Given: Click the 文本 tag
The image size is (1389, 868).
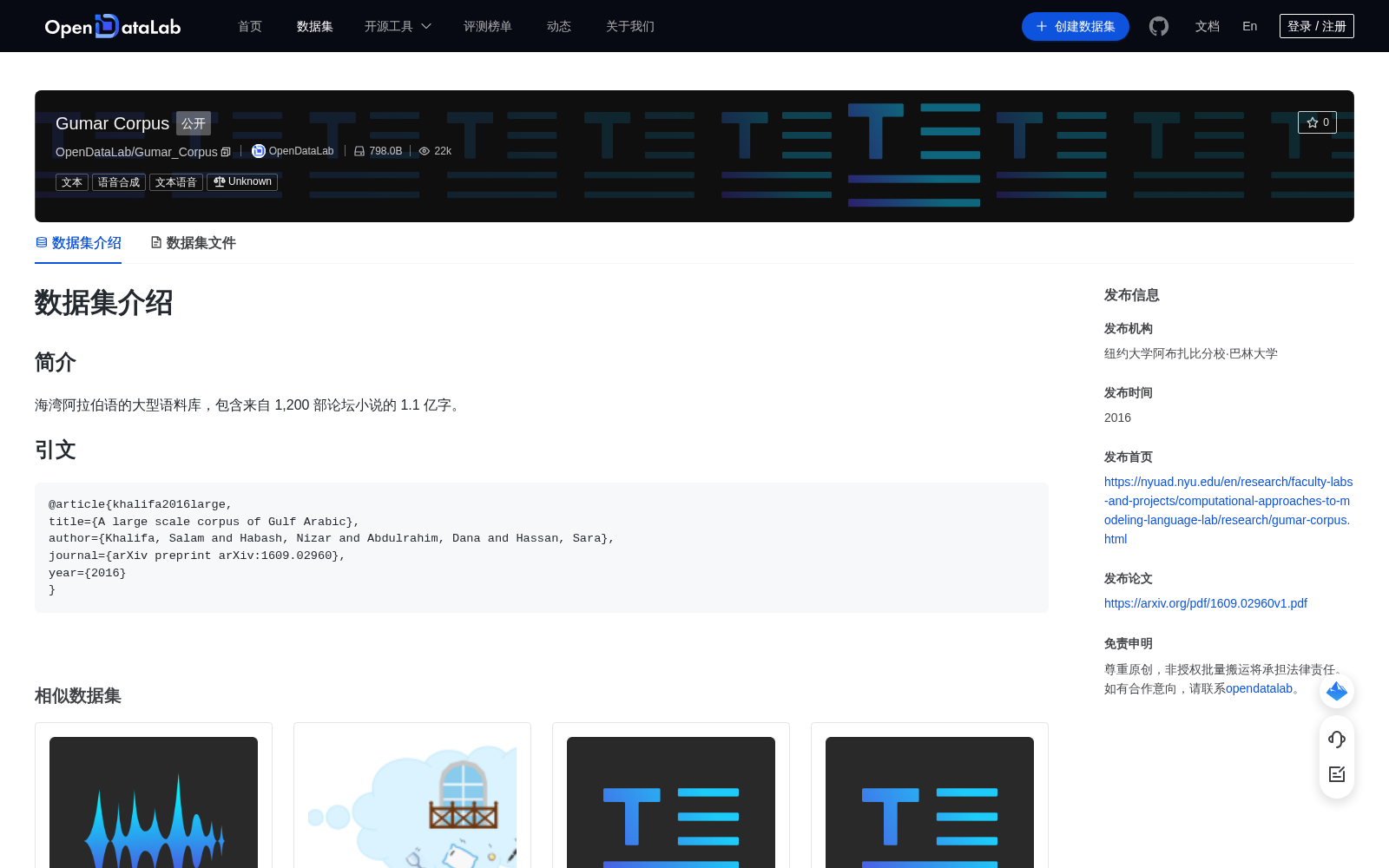Looking at the screenshot, I should (72, 182).
